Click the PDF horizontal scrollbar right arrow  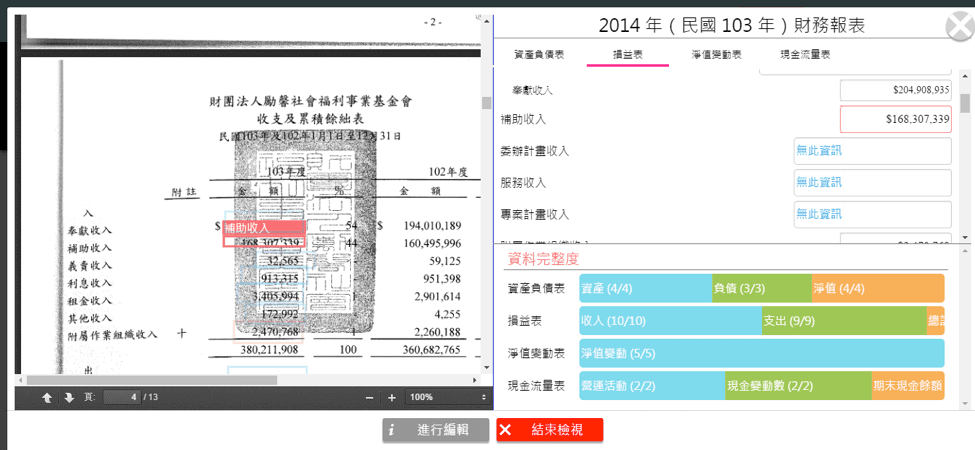click(x=476, y=380)
